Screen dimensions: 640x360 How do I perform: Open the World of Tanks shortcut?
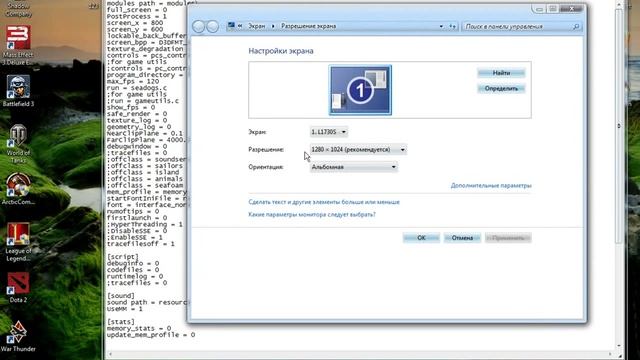coord(18,144)
